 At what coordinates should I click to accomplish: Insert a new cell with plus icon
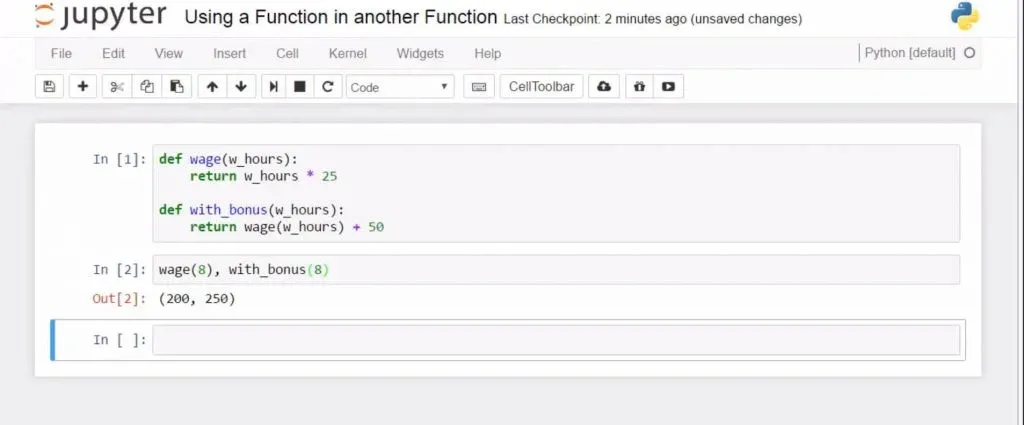82,87
